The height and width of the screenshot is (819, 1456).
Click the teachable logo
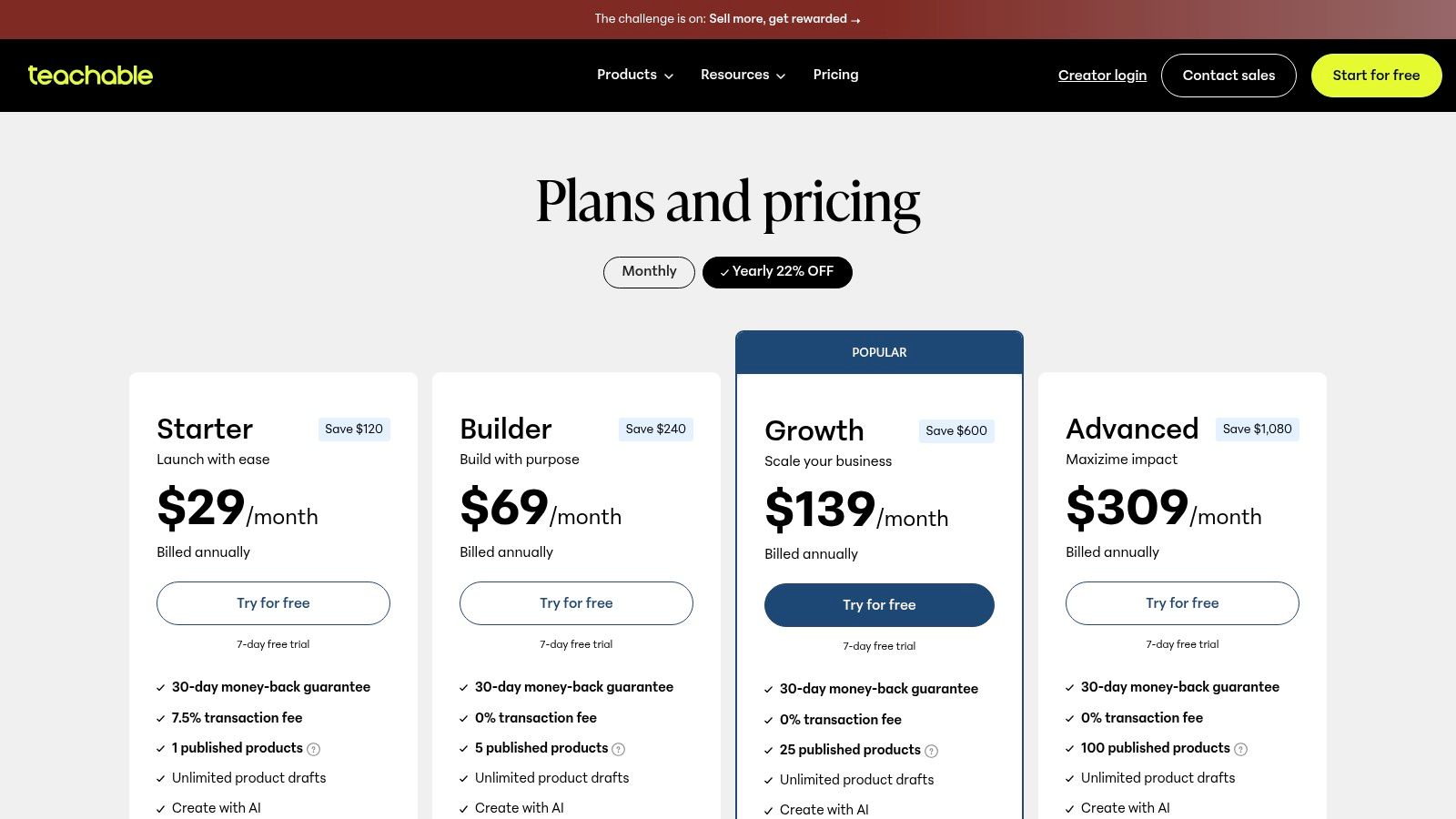pyautogui.click(x=91, y=76)
